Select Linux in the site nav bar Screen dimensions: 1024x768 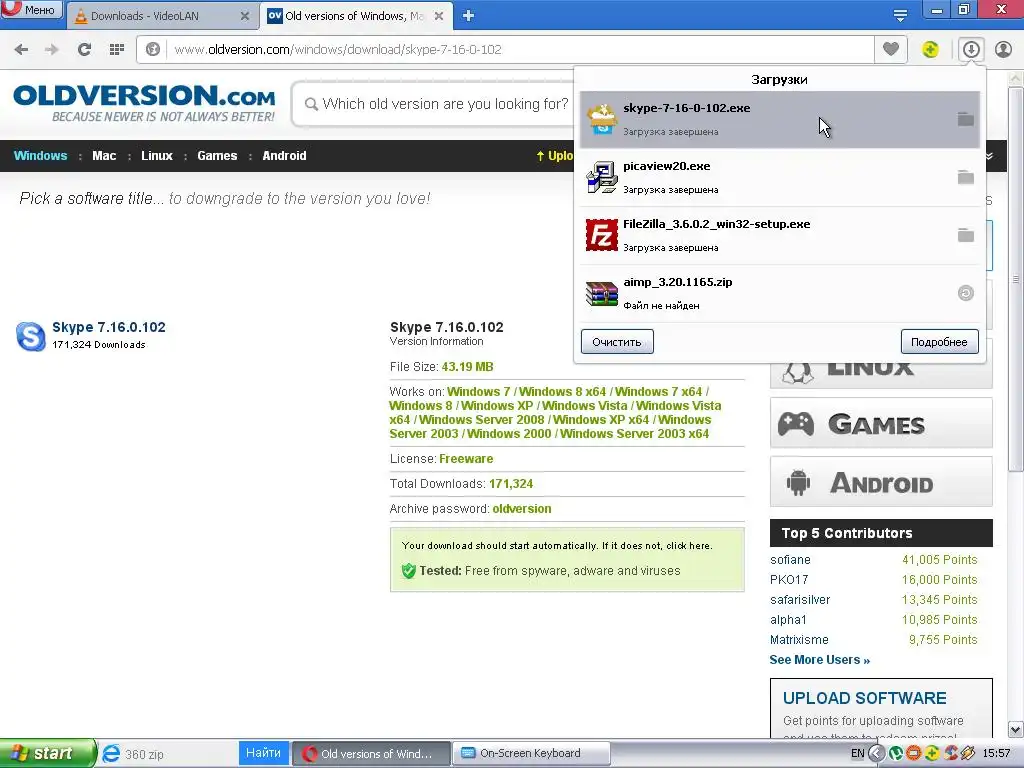pos(157,155)
